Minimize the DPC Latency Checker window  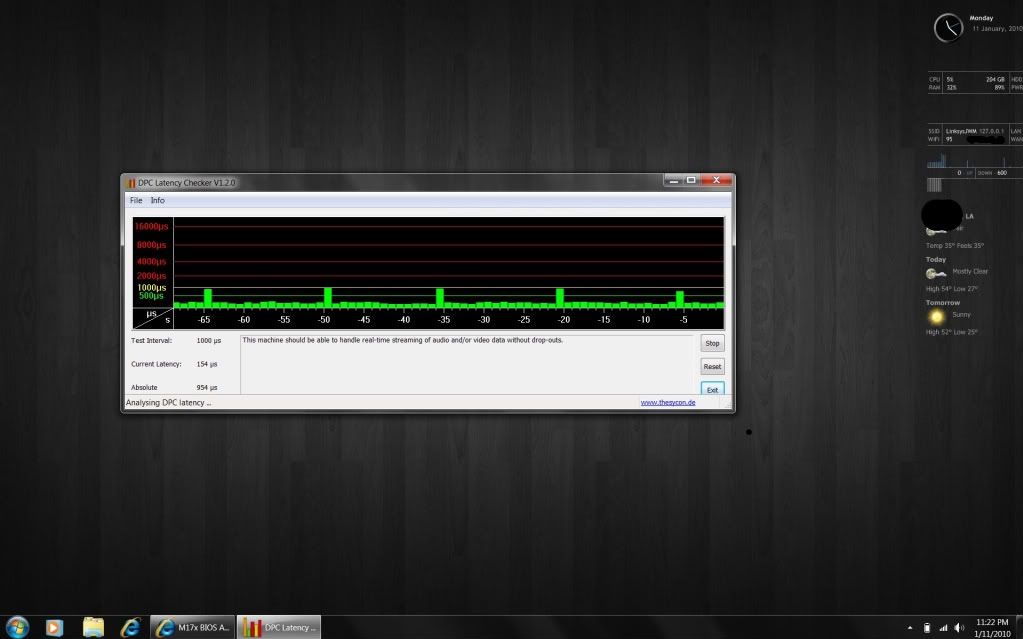[674, 180]
